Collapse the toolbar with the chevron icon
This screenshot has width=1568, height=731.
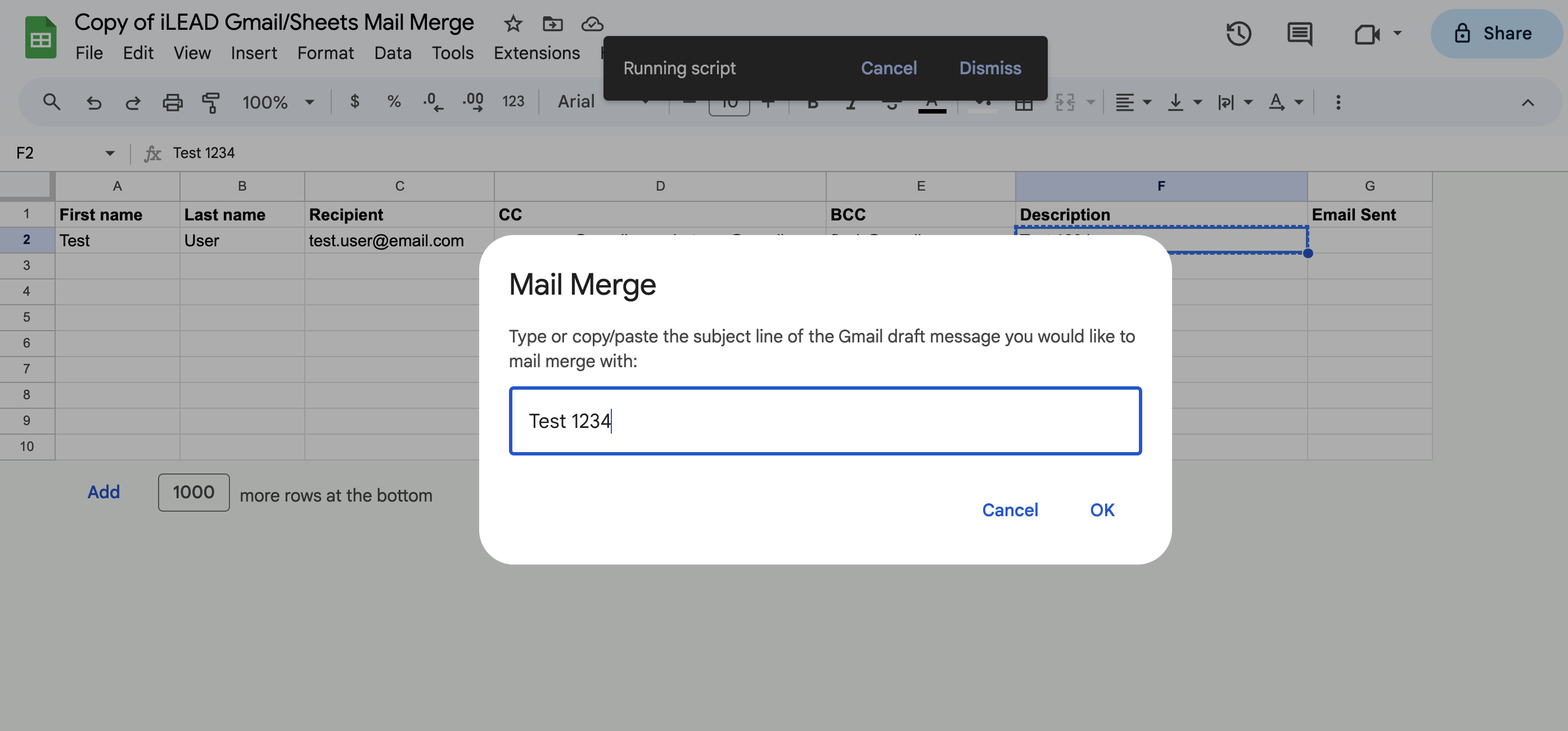[1527, 102]
